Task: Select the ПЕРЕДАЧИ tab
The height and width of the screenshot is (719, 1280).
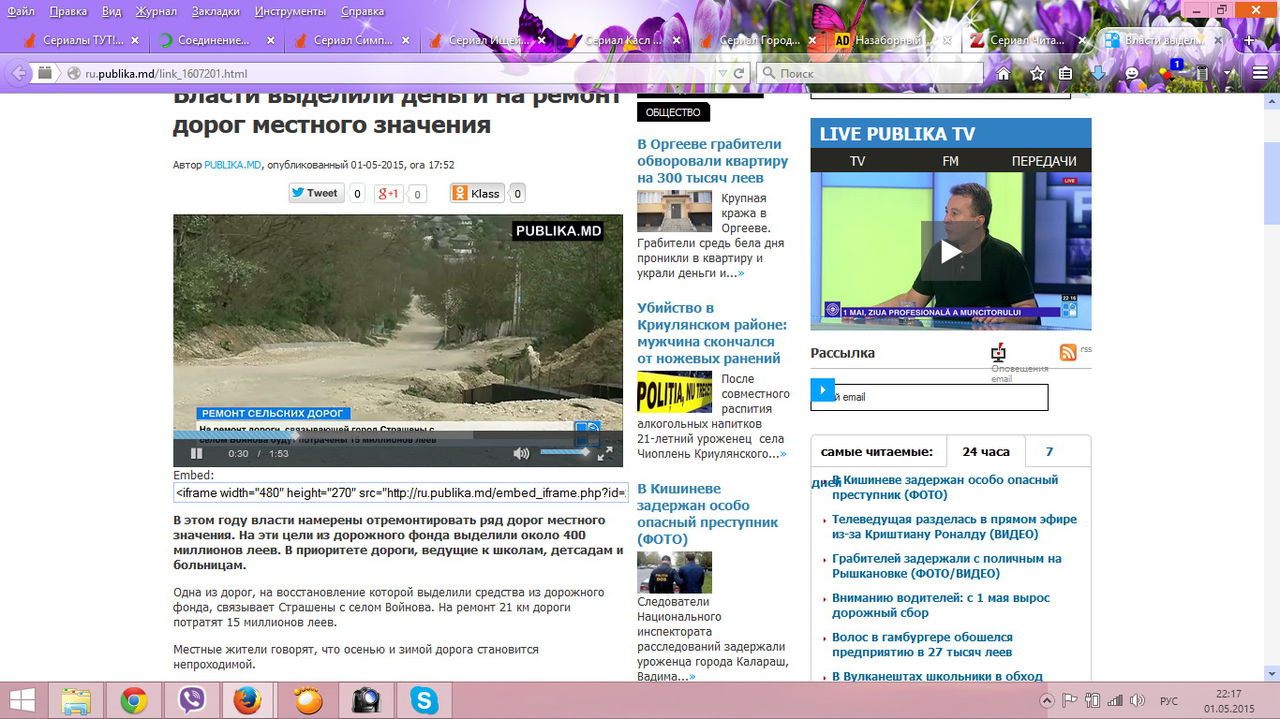Action: coord(1044,161)
